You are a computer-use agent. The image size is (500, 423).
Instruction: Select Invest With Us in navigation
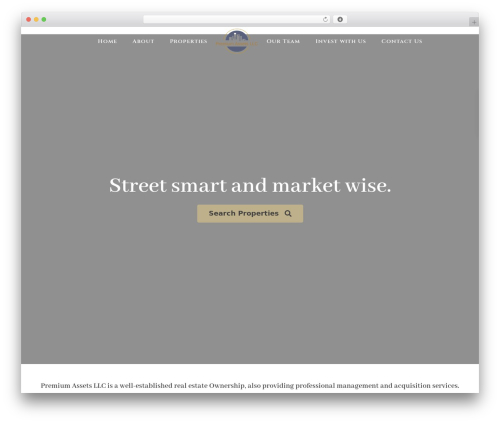340,41
